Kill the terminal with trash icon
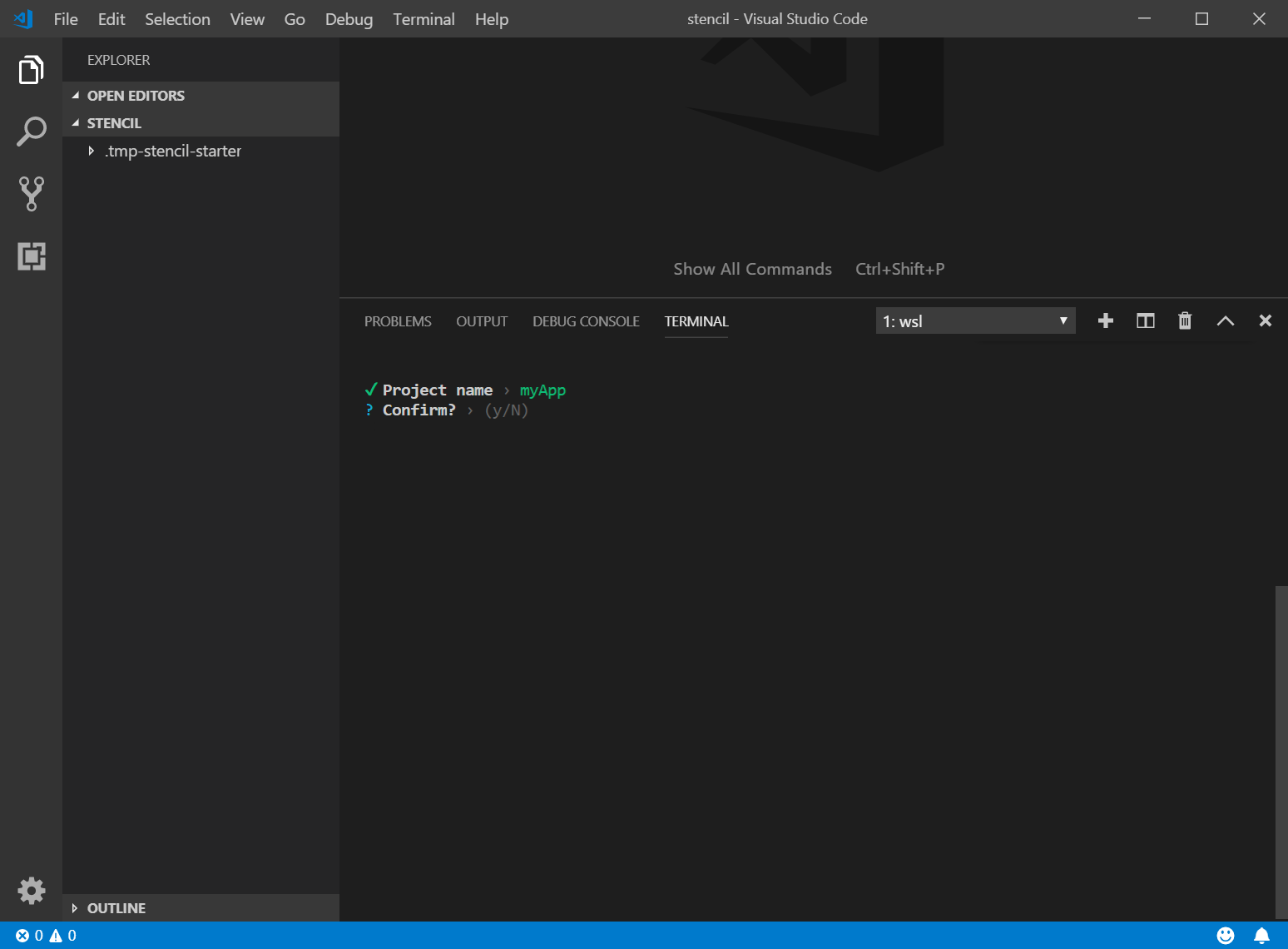This screenshot has width=1288, height=949. pos(1185,321)
